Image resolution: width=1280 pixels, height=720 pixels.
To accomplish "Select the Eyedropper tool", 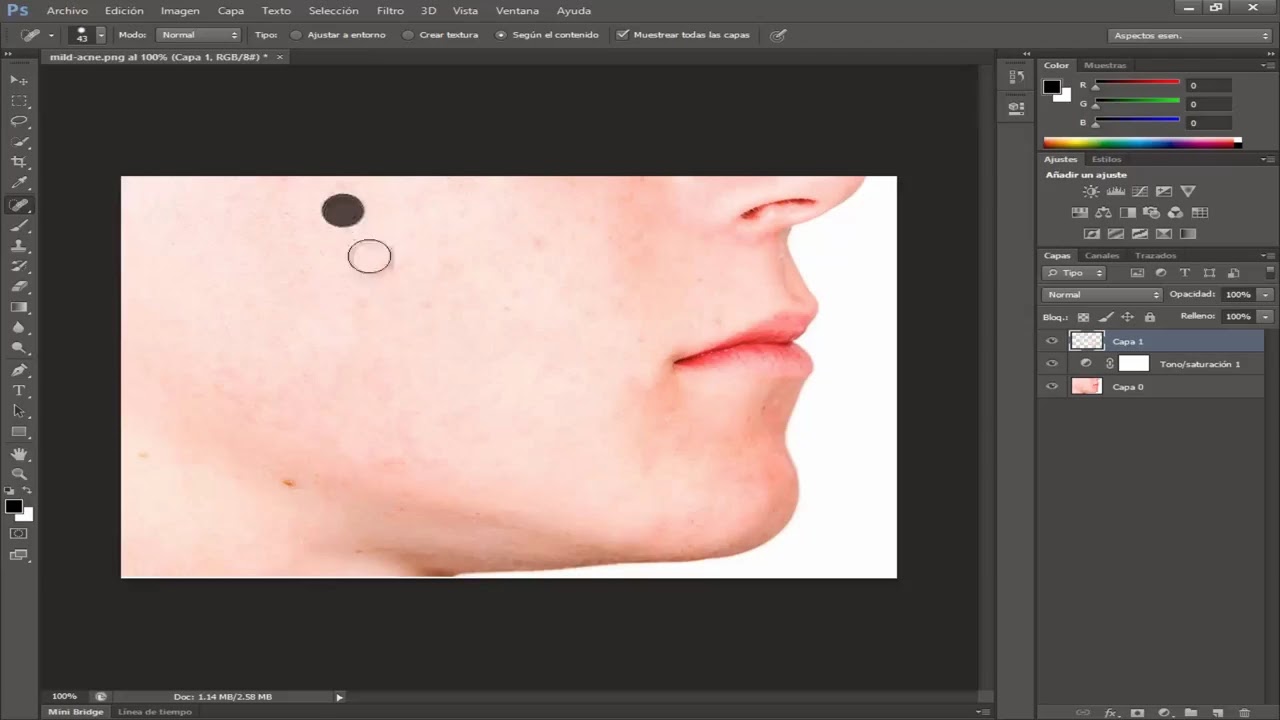I will (x=19, y=183).
